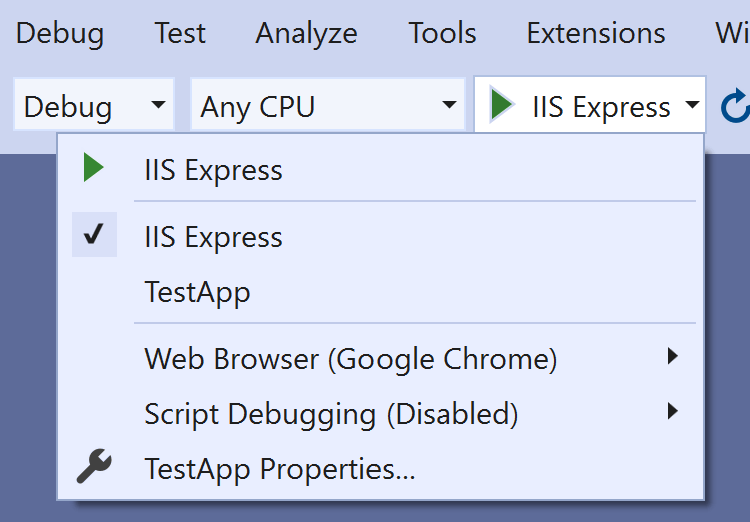Start IIS Express from the top menu entry with the play icon
The width and height of the screenshot is (750, 522).
pos(381,168)
